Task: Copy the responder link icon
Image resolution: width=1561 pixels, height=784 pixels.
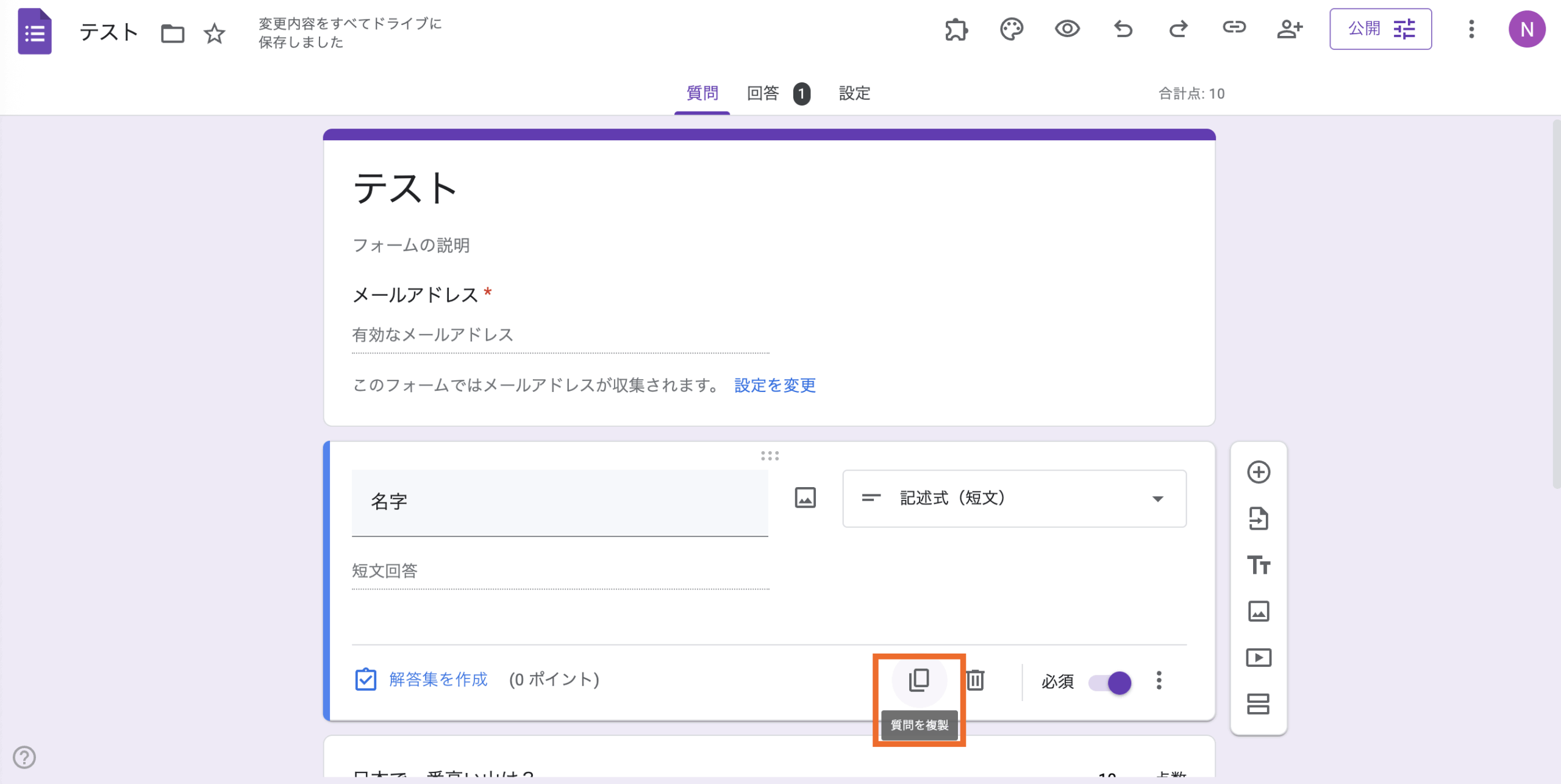Action: tap(1234, 27)
